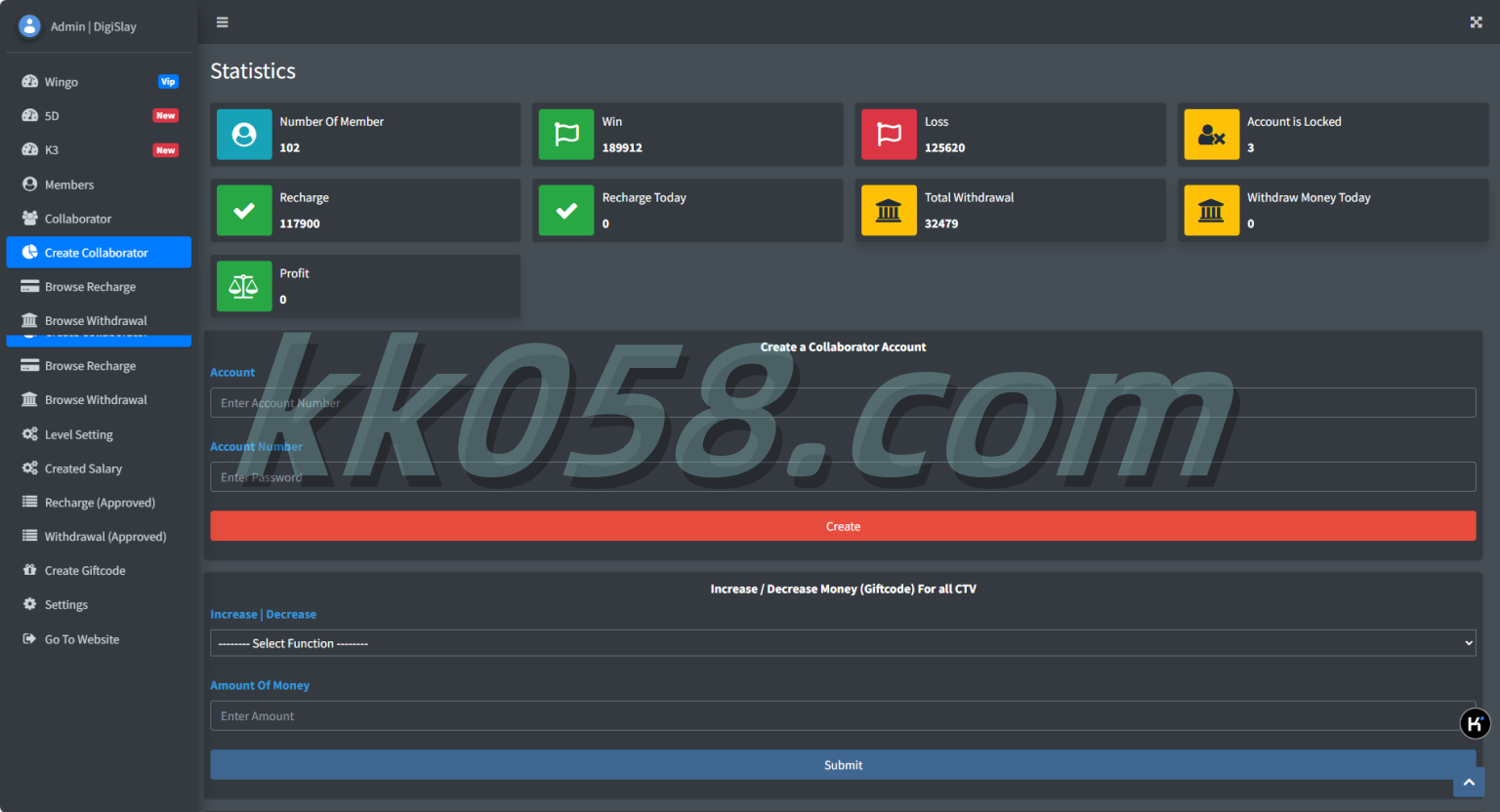Click the Increase / Decrease Money heading
The height and width of the screenshot is (812, 1500).
coord(843,589)
